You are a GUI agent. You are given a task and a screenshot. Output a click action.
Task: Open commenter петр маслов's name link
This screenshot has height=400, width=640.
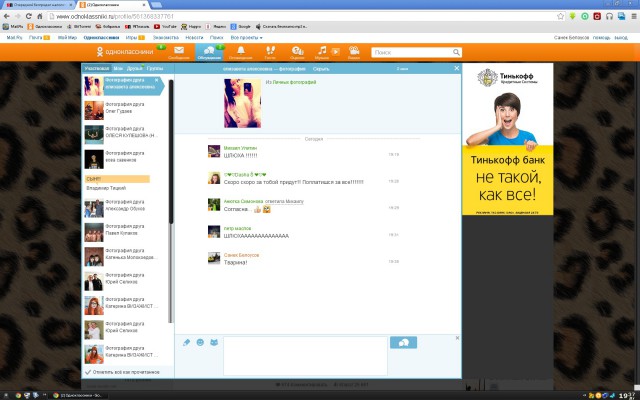tap(237, 229)
